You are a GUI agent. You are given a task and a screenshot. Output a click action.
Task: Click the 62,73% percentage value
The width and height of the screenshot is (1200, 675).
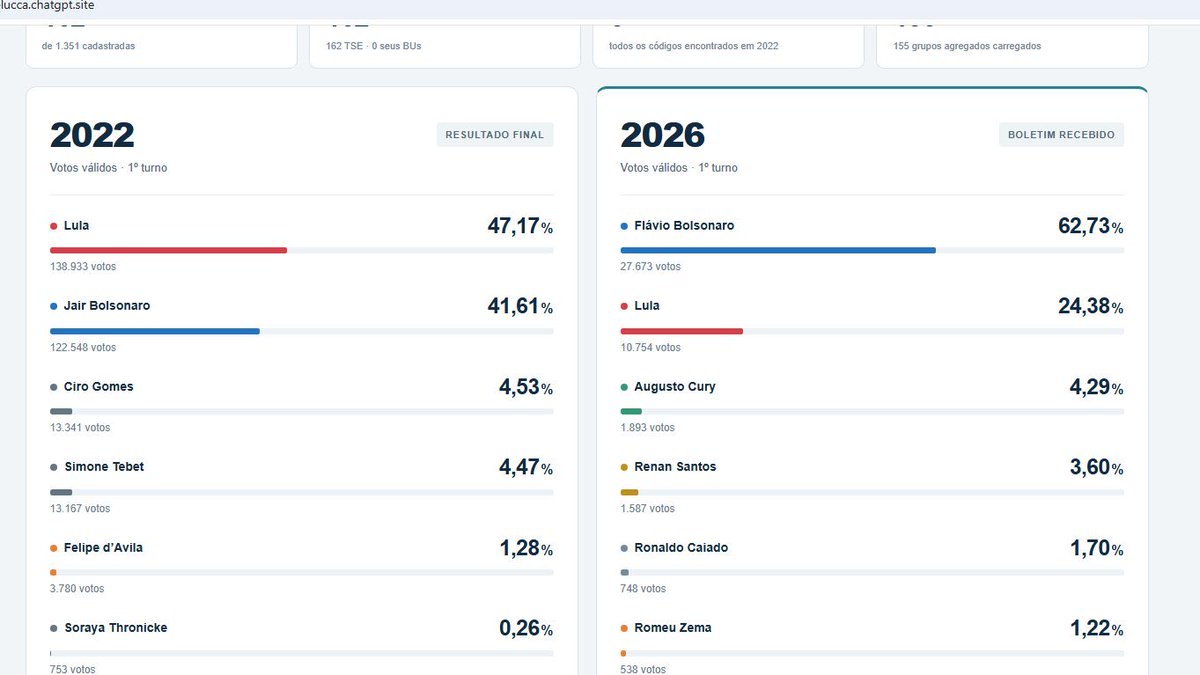[x=1091, y=226]
